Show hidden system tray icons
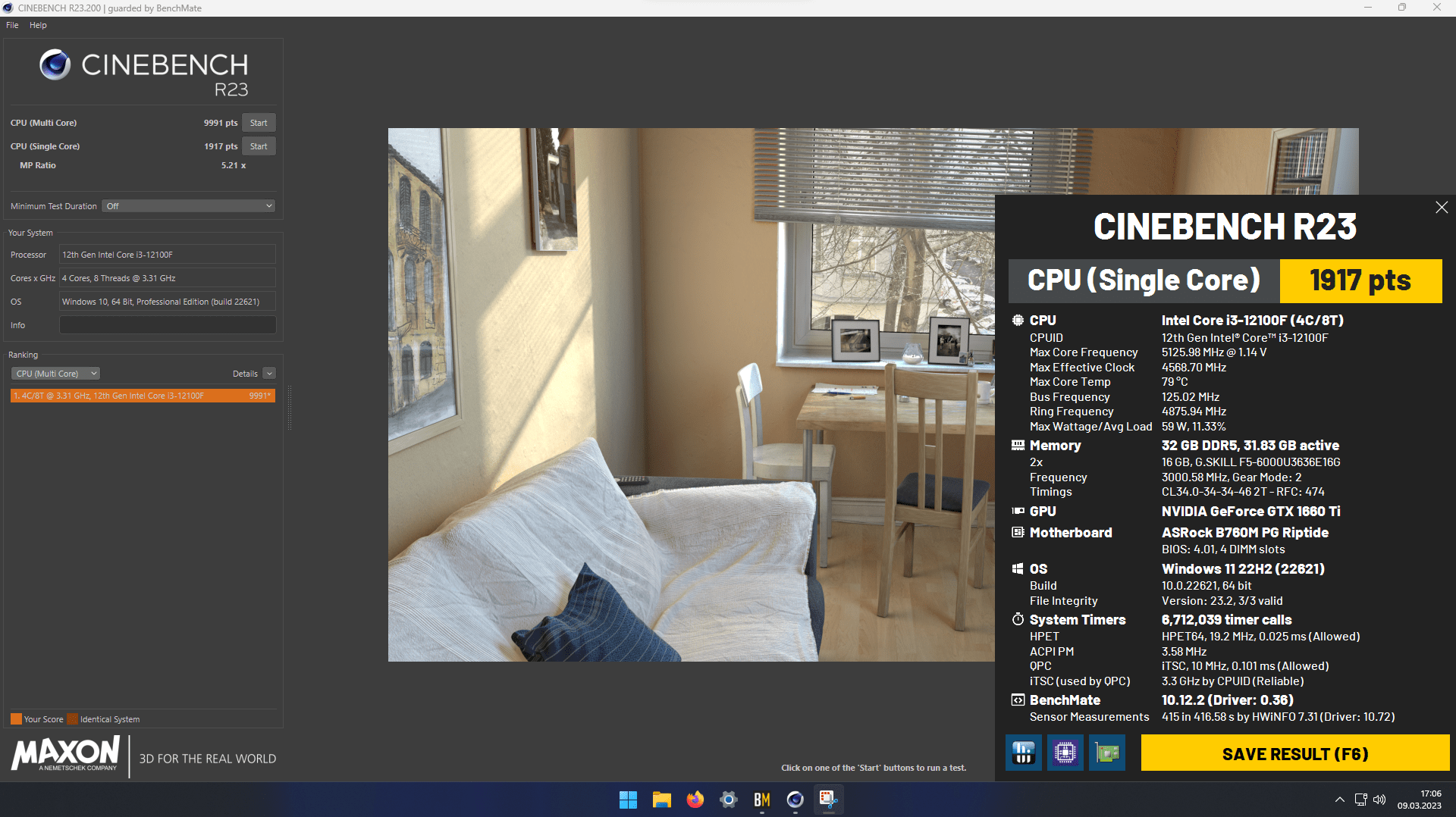Image resolution: width=1456 pixels, height=817 pixels. [x=1340, y=800]
